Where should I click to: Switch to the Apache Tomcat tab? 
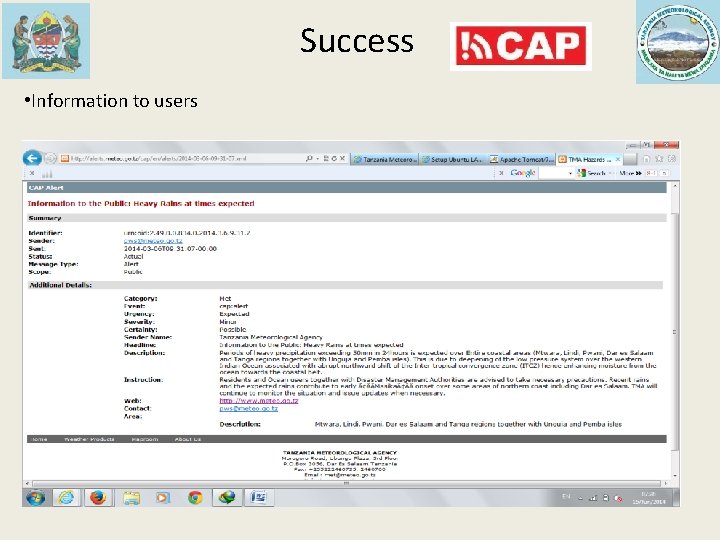[x=521, y=159]
